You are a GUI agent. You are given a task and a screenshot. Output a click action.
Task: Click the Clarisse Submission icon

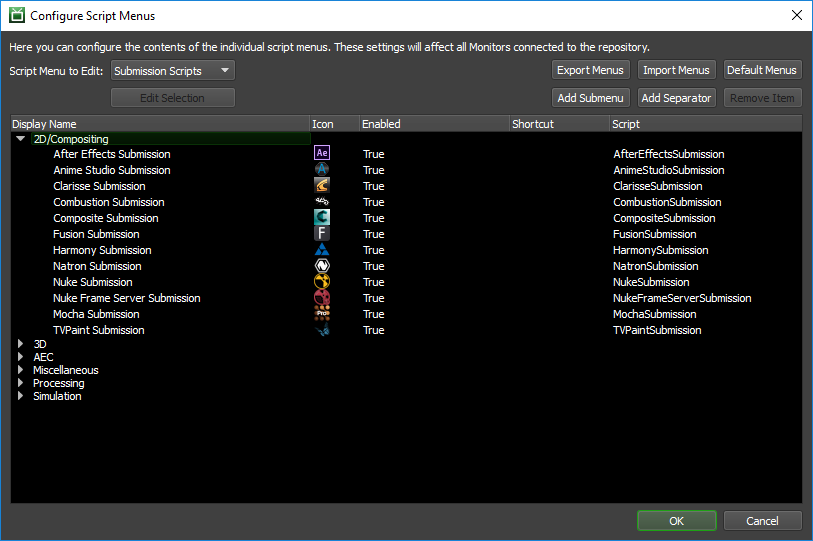pos(322,186)
